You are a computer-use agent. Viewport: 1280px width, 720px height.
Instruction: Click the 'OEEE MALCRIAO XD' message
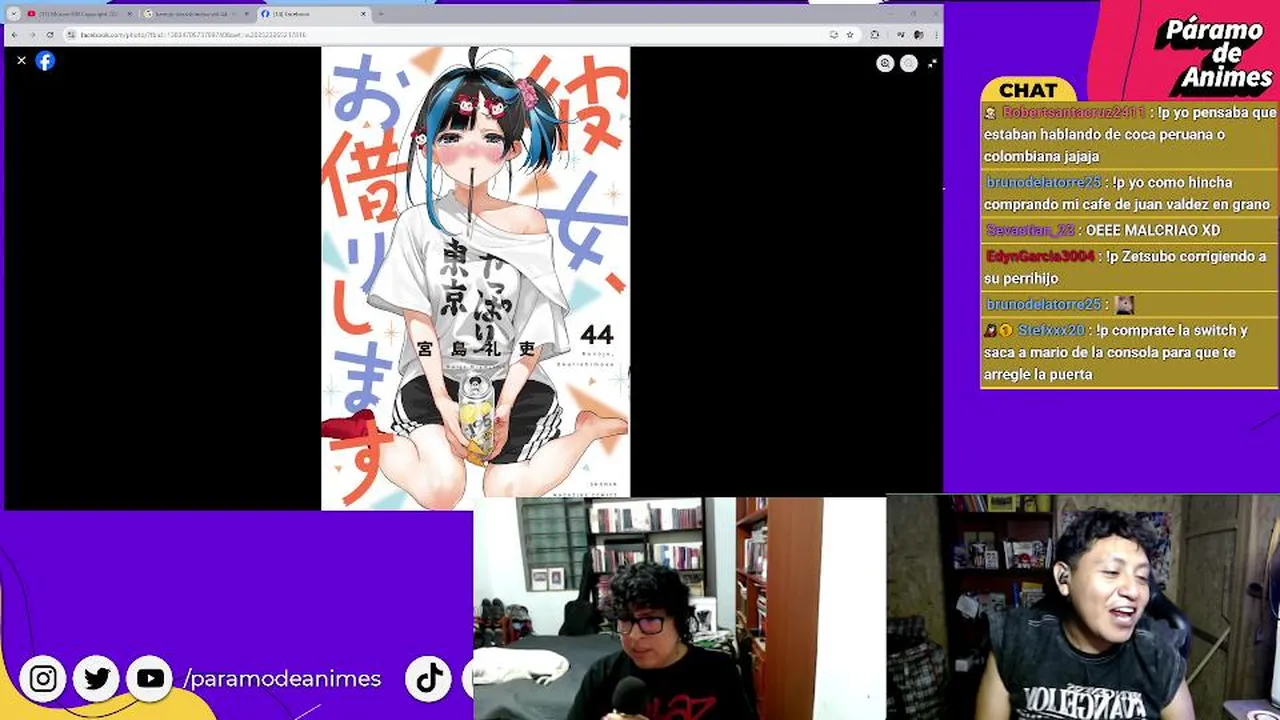(1153, 231)
